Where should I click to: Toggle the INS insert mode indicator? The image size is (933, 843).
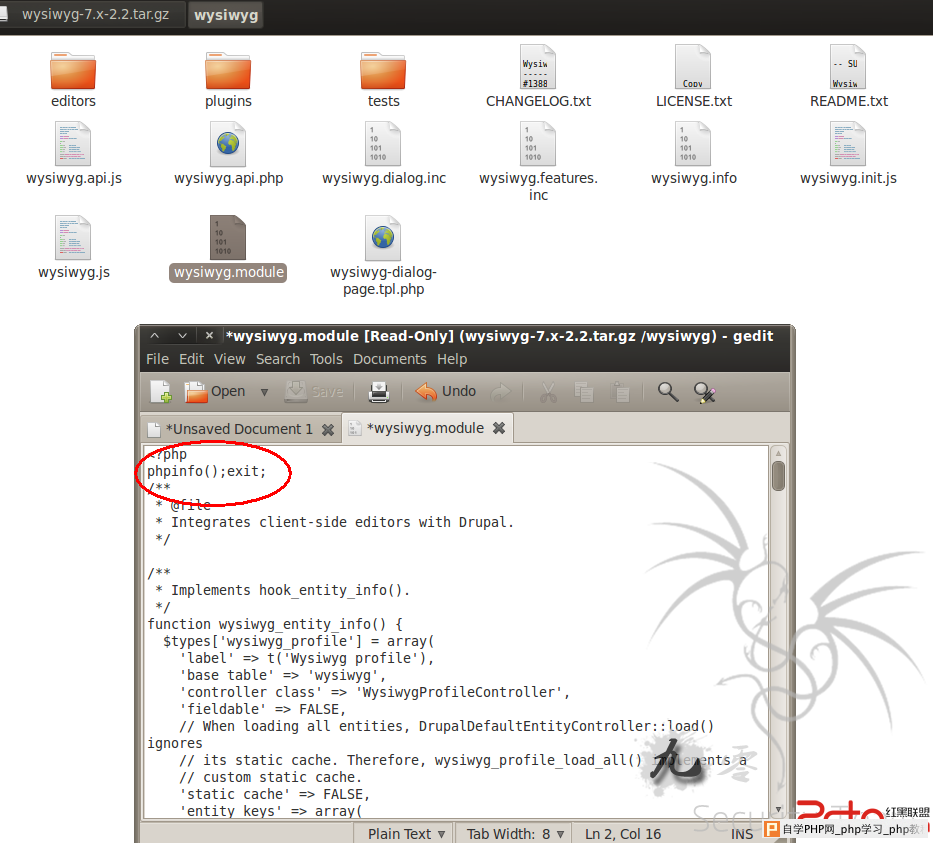742,834
